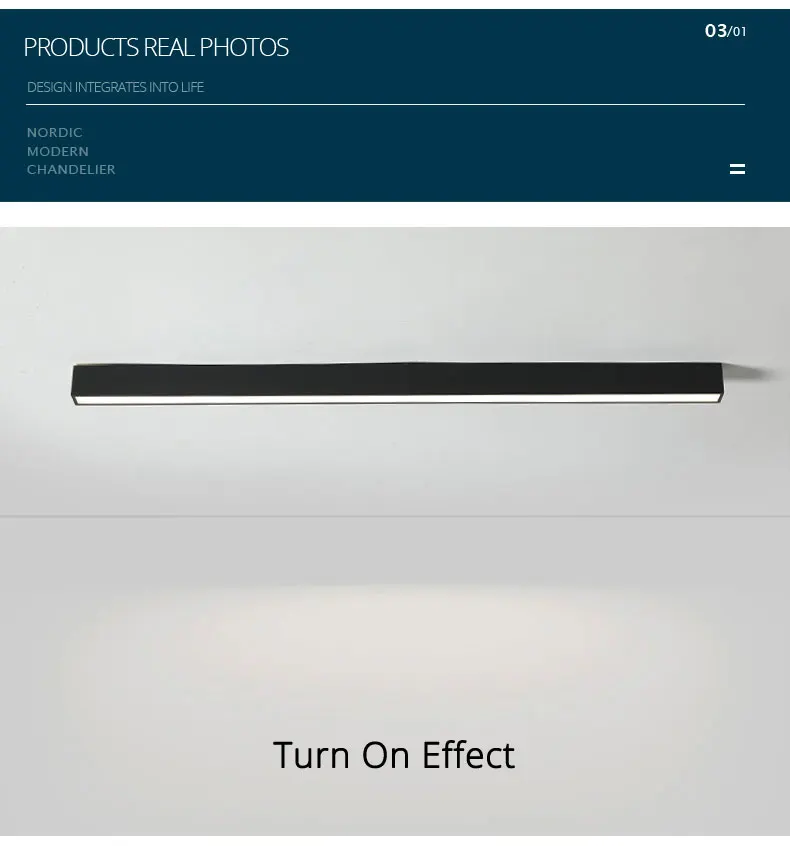The height and width of the screenshot is (846, 790).
Task: Click the small /01 page total
Action: click(737, 32)
